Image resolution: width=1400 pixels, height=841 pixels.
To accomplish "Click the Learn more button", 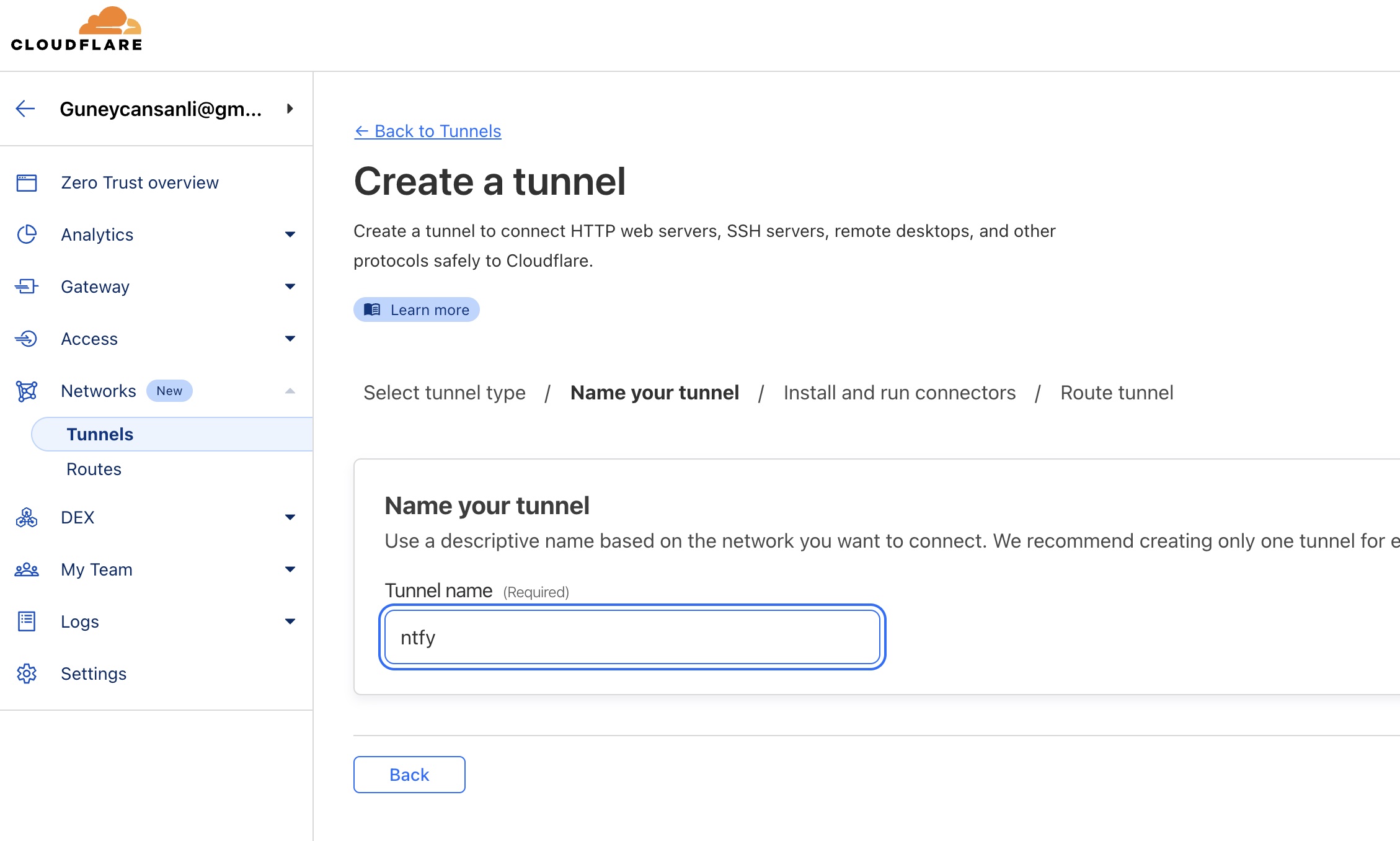I will (x=417, y=309).
